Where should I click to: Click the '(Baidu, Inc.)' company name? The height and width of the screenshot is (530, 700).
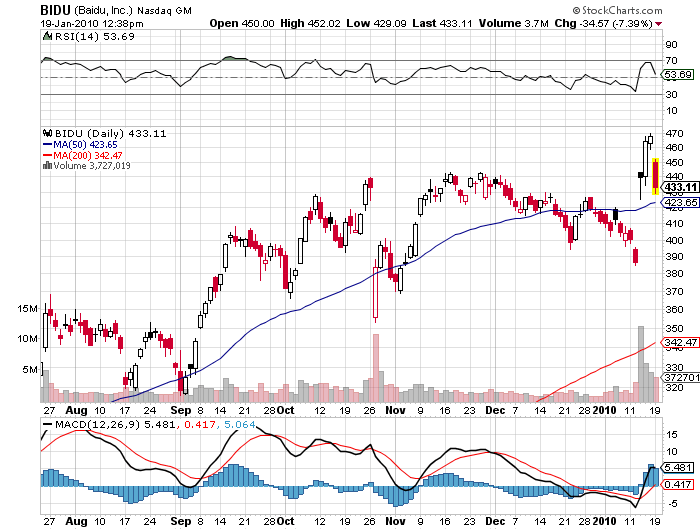pyautogui.click(x=104, y=10)
